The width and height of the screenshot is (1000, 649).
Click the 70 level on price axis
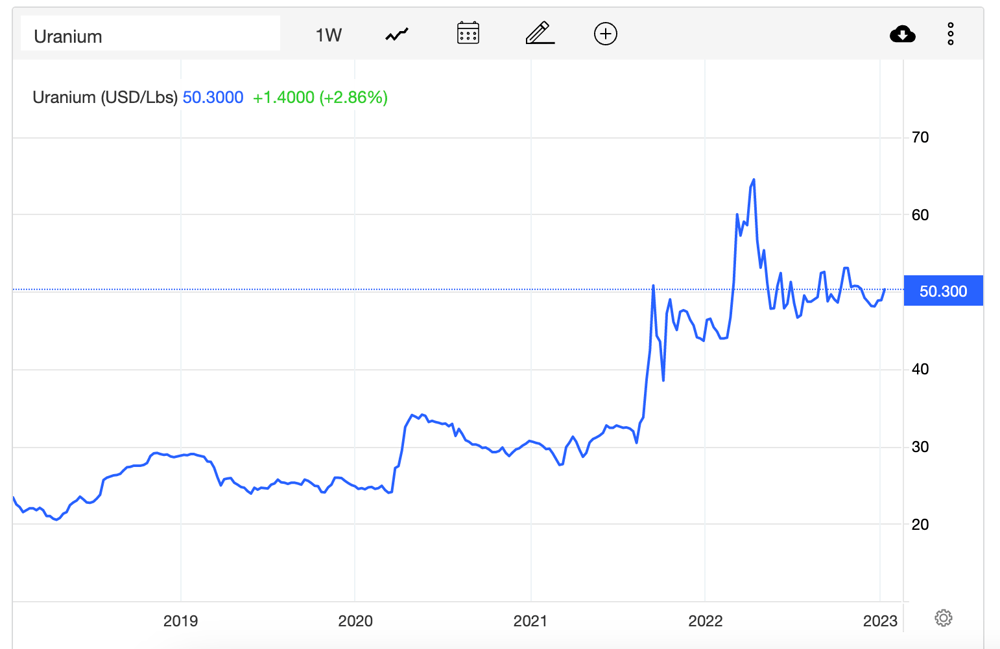(x=920, y=137)
